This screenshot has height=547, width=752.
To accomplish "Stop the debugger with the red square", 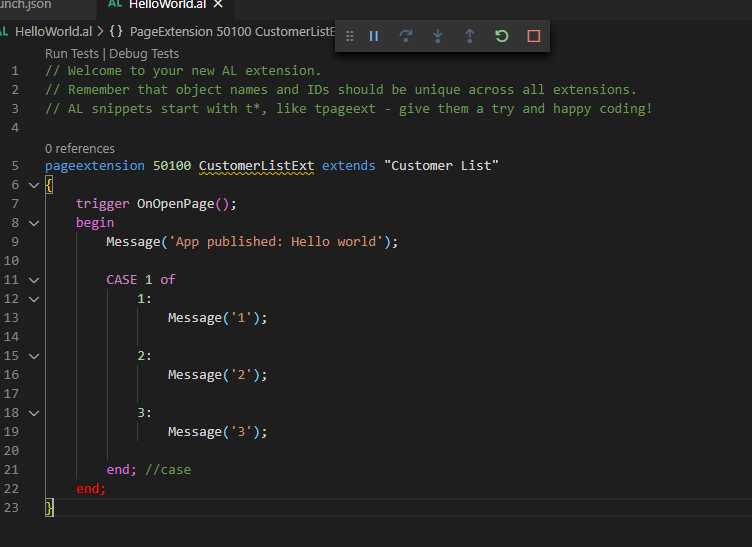I will (x=534, y=36).
